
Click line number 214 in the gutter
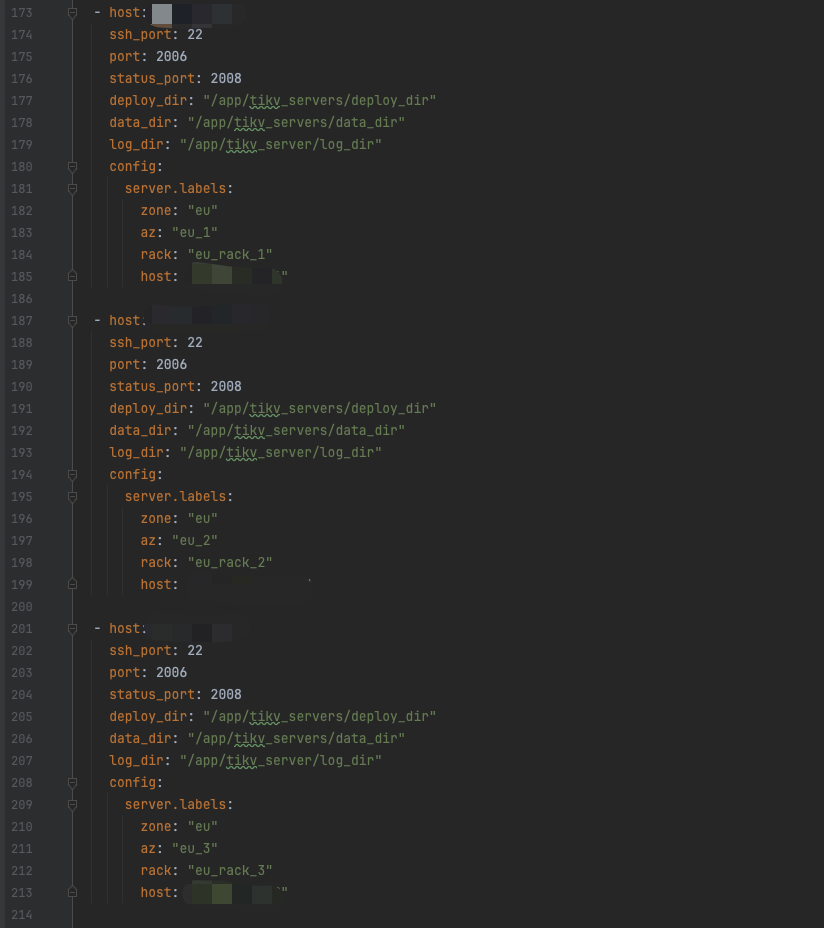point(21,915)
